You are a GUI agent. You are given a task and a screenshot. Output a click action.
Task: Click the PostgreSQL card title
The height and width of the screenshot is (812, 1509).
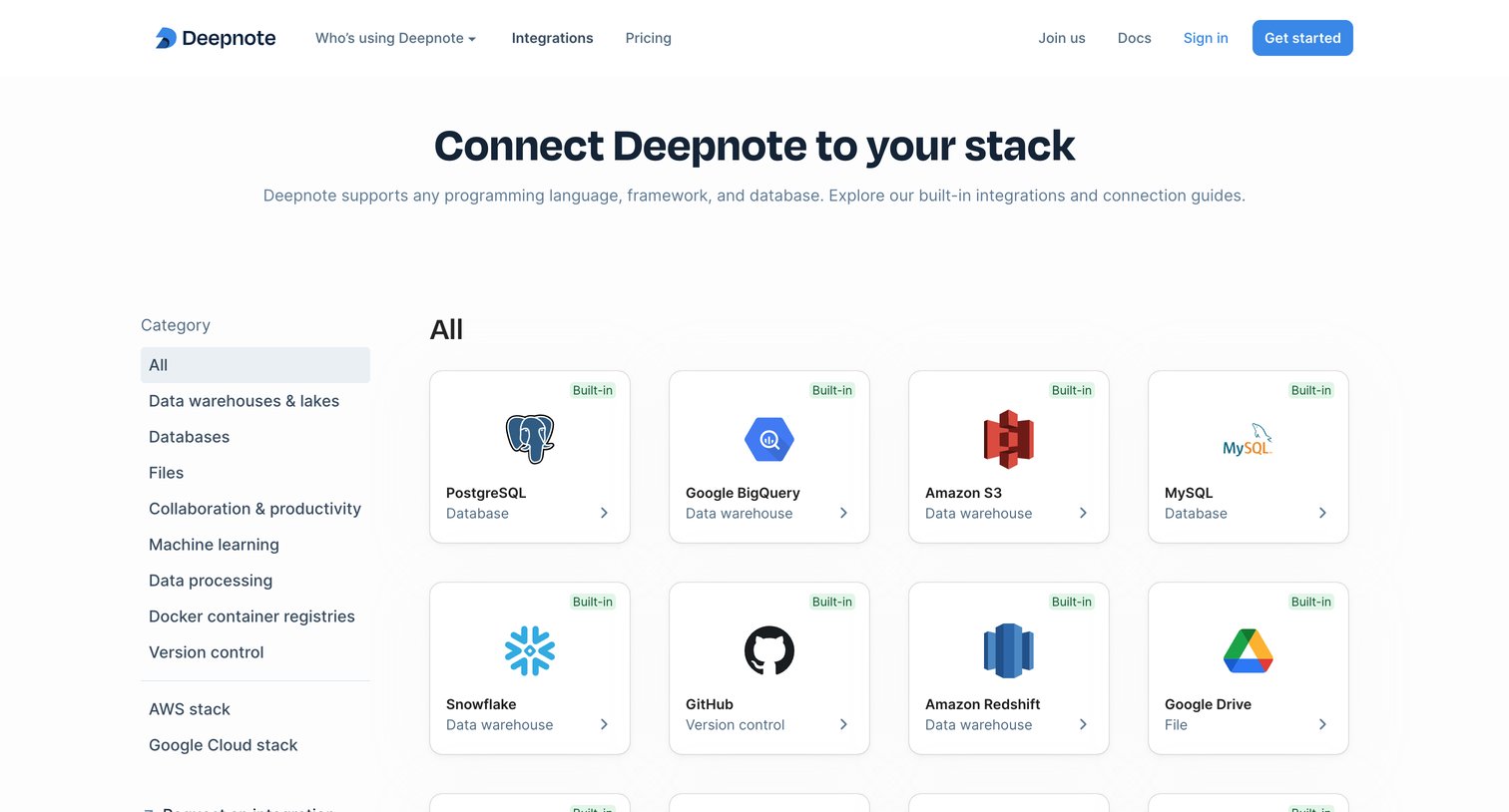point(486,493)
